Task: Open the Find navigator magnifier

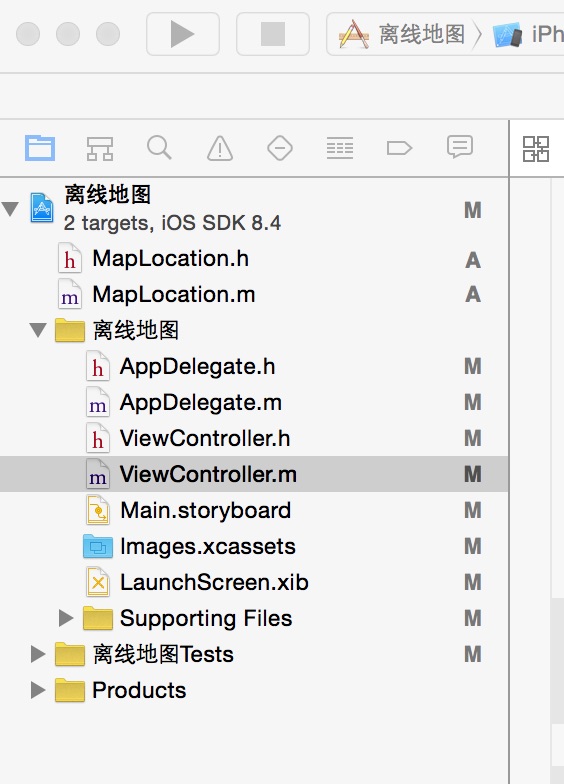Action: click(160, 148)
